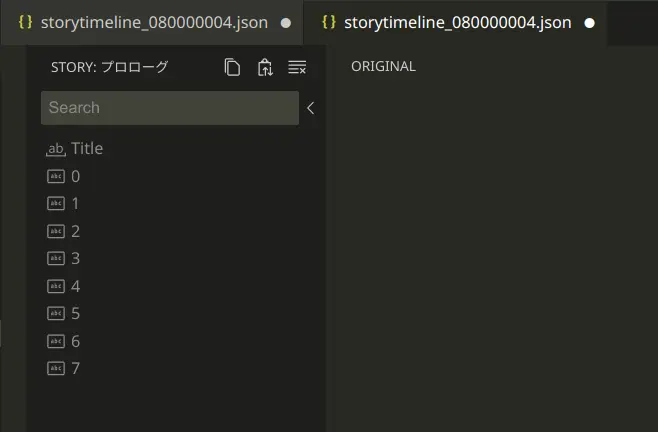
Task: Click the abc icon beside entry 7
Action: pyautogui.click(x=56, y=369)
